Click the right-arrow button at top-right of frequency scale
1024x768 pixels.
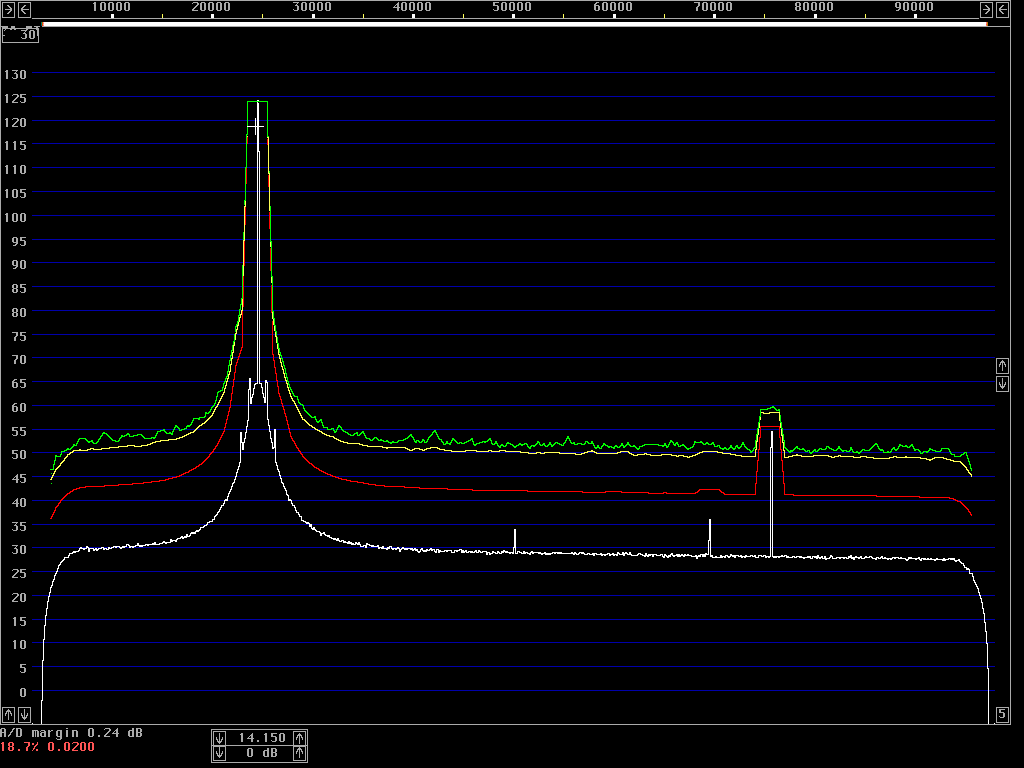(x=986, y=9)
